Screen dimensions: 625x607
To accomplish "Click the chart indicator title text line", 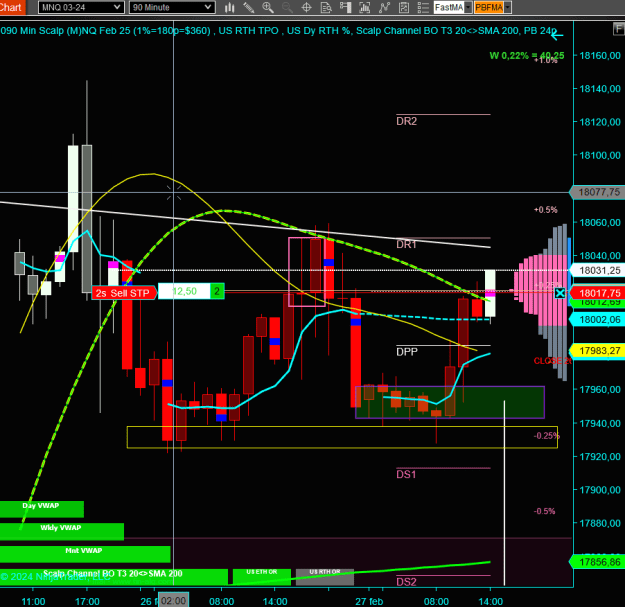I will pyautogui.click(x=278, y=31).
